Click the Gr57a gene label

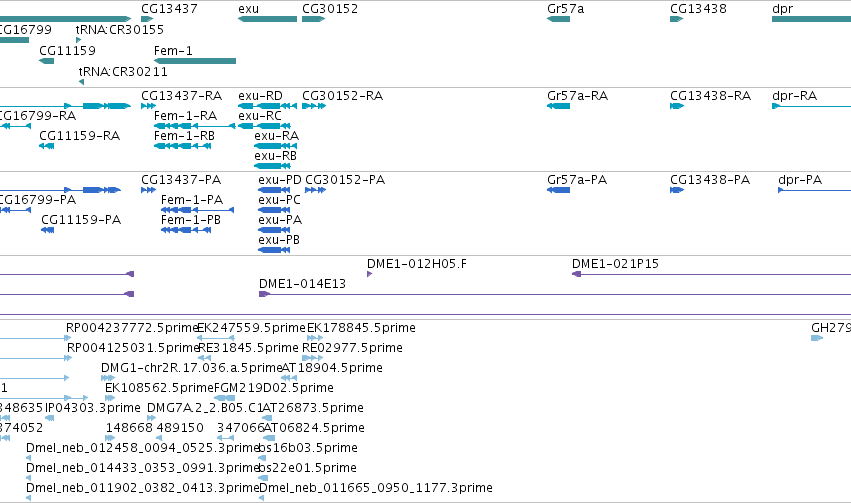[x=566, y=9]
